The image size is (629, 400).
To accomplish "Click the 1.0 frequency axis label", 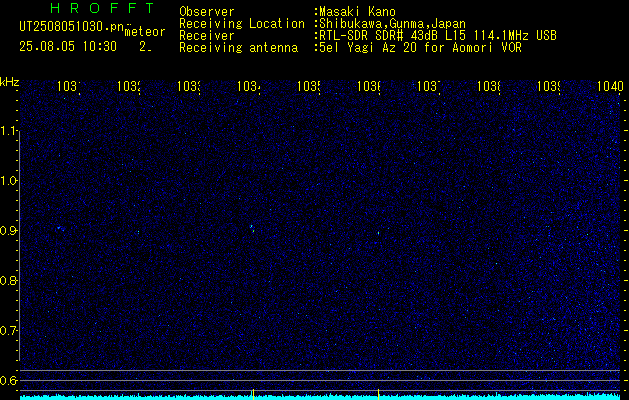I will coord(9,181).
